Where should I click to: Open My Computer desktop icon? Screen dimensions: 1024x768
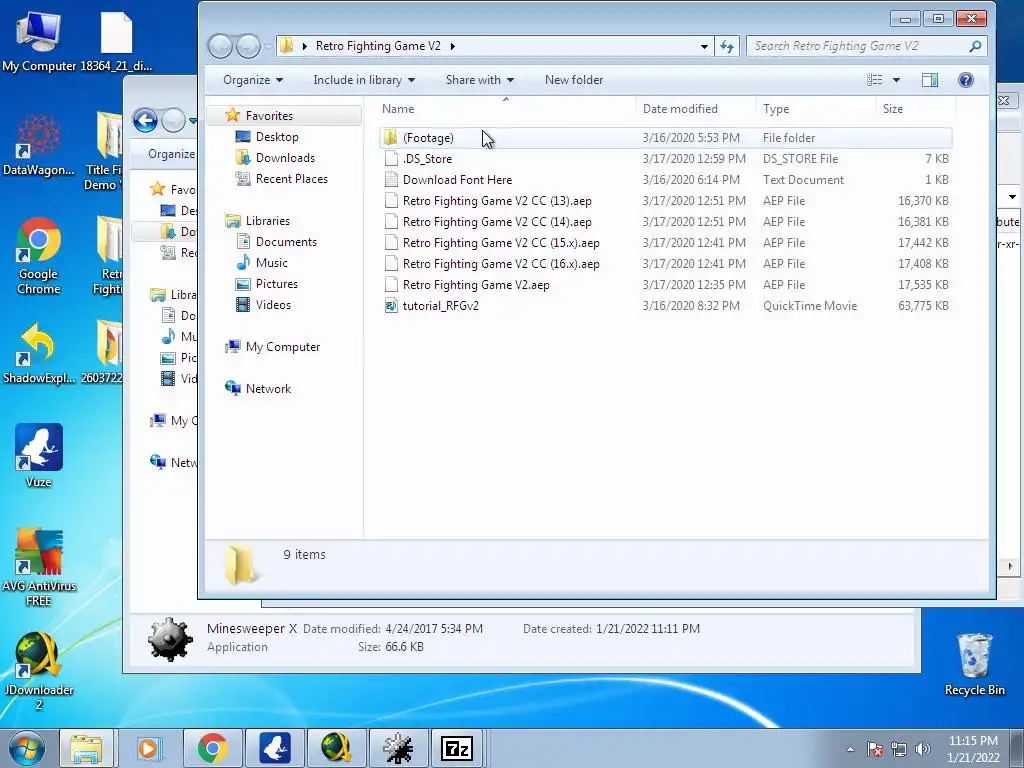(x=39, y=42)
